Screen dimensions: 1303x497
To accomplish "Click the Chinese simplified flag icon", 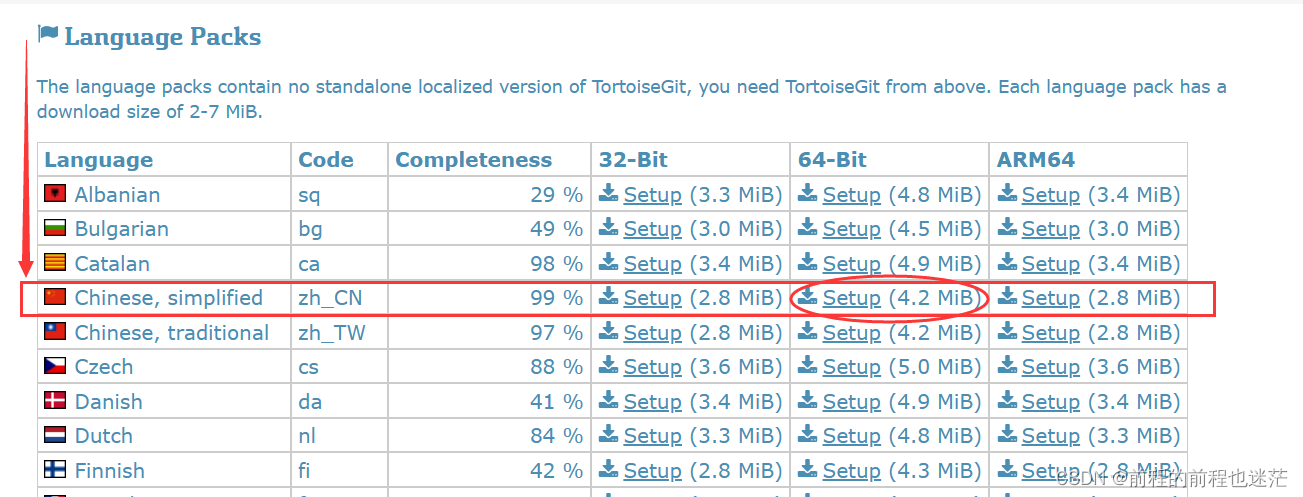I will pyautogui.click(x=55, y=297).
